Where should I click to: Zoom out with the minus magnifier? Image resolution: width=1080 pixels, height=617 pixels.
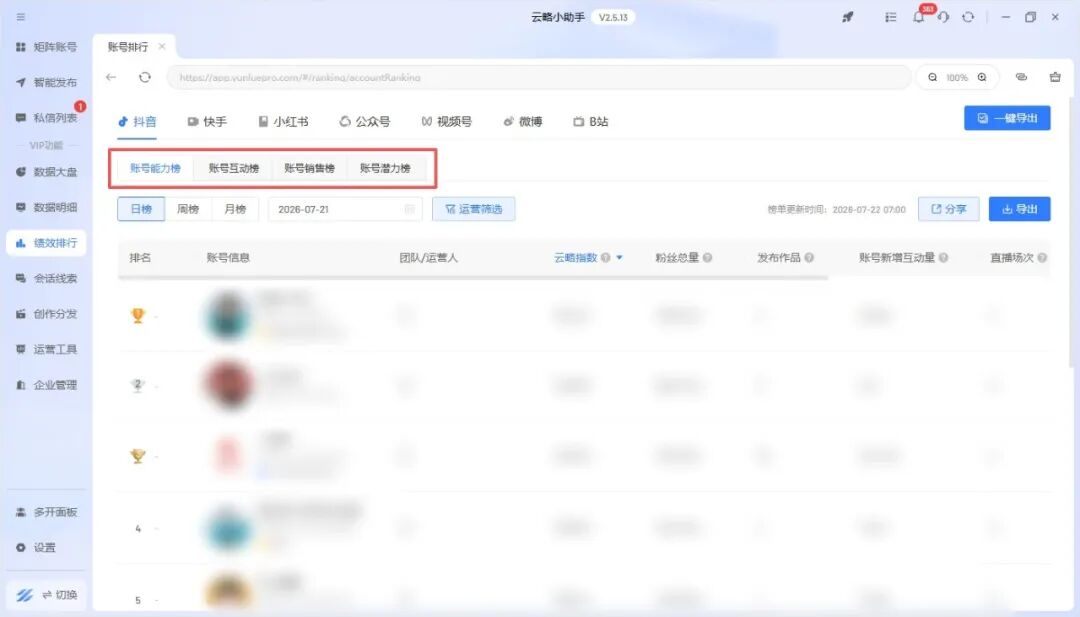pyautogui.click(x=933, y=77)
